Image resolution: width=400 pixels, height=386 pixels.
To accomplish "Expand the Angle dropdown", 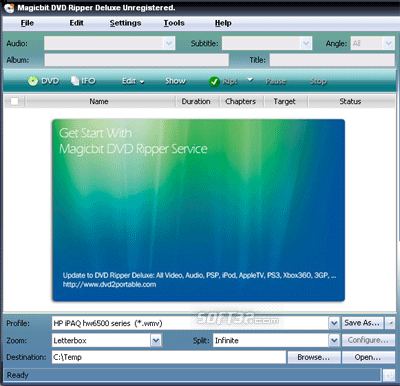I will 388,43.
